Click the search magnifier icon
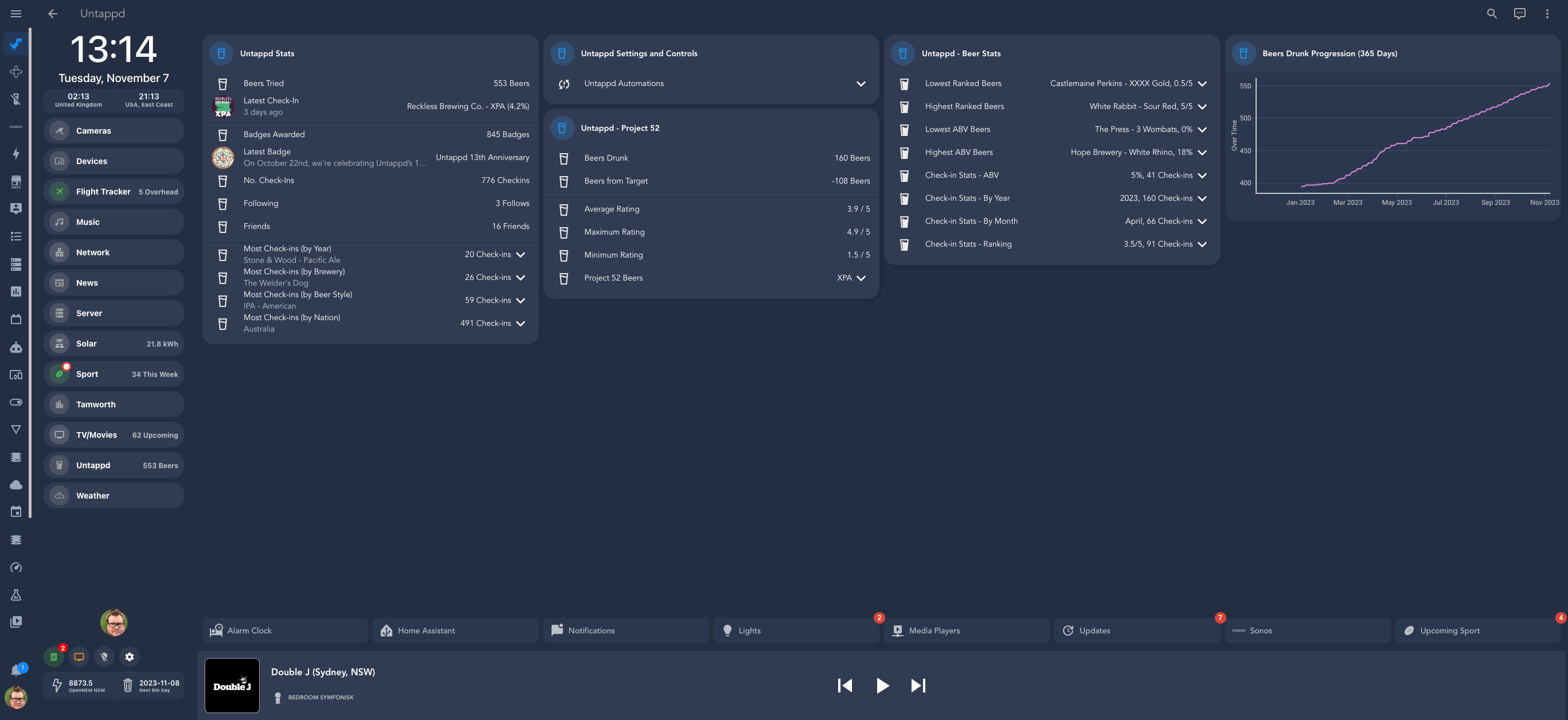The width and height of the screenshot is (1568, 720). coord(1491,13)
